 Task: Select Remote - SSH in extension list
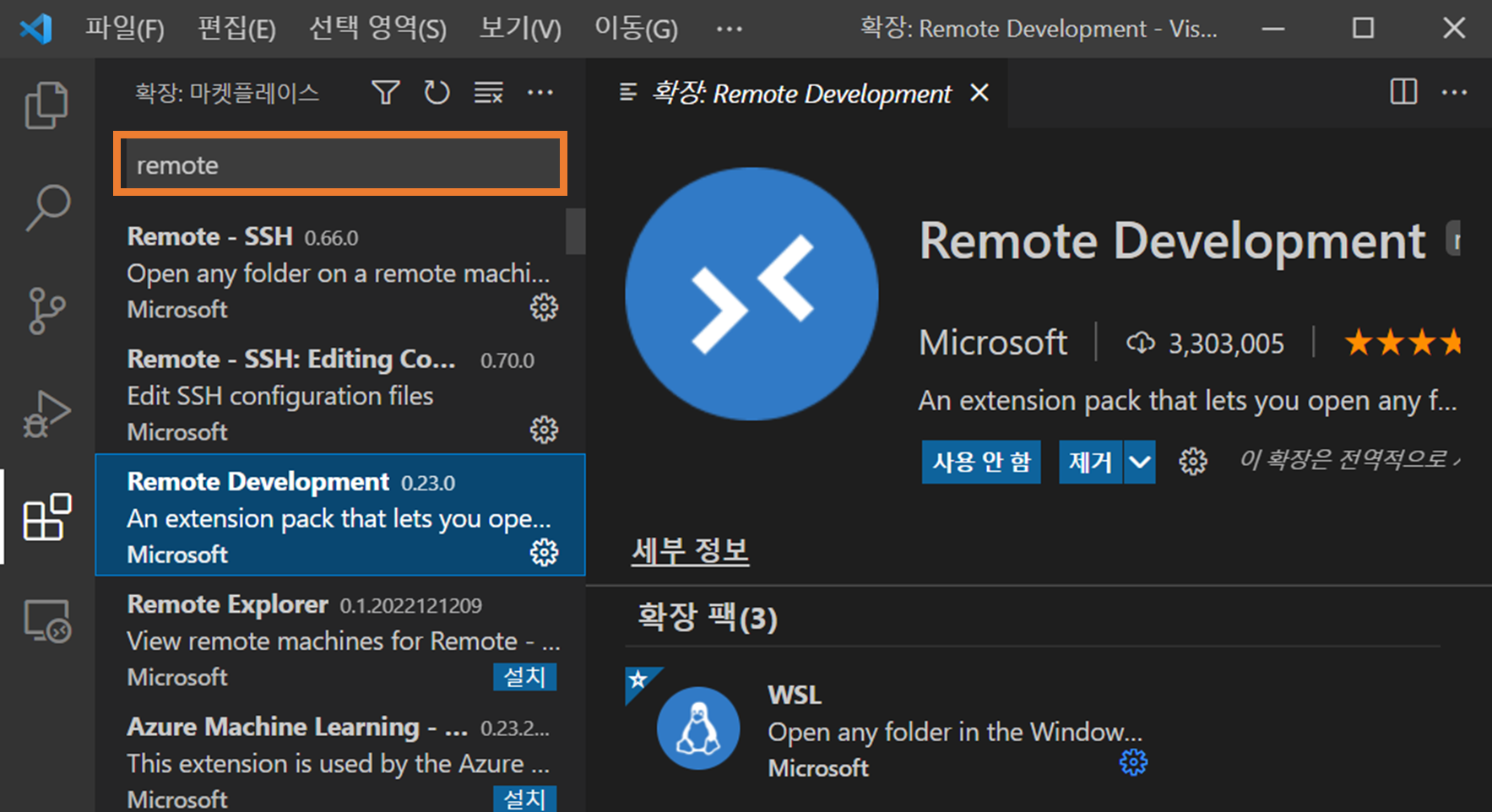(339, 270)
